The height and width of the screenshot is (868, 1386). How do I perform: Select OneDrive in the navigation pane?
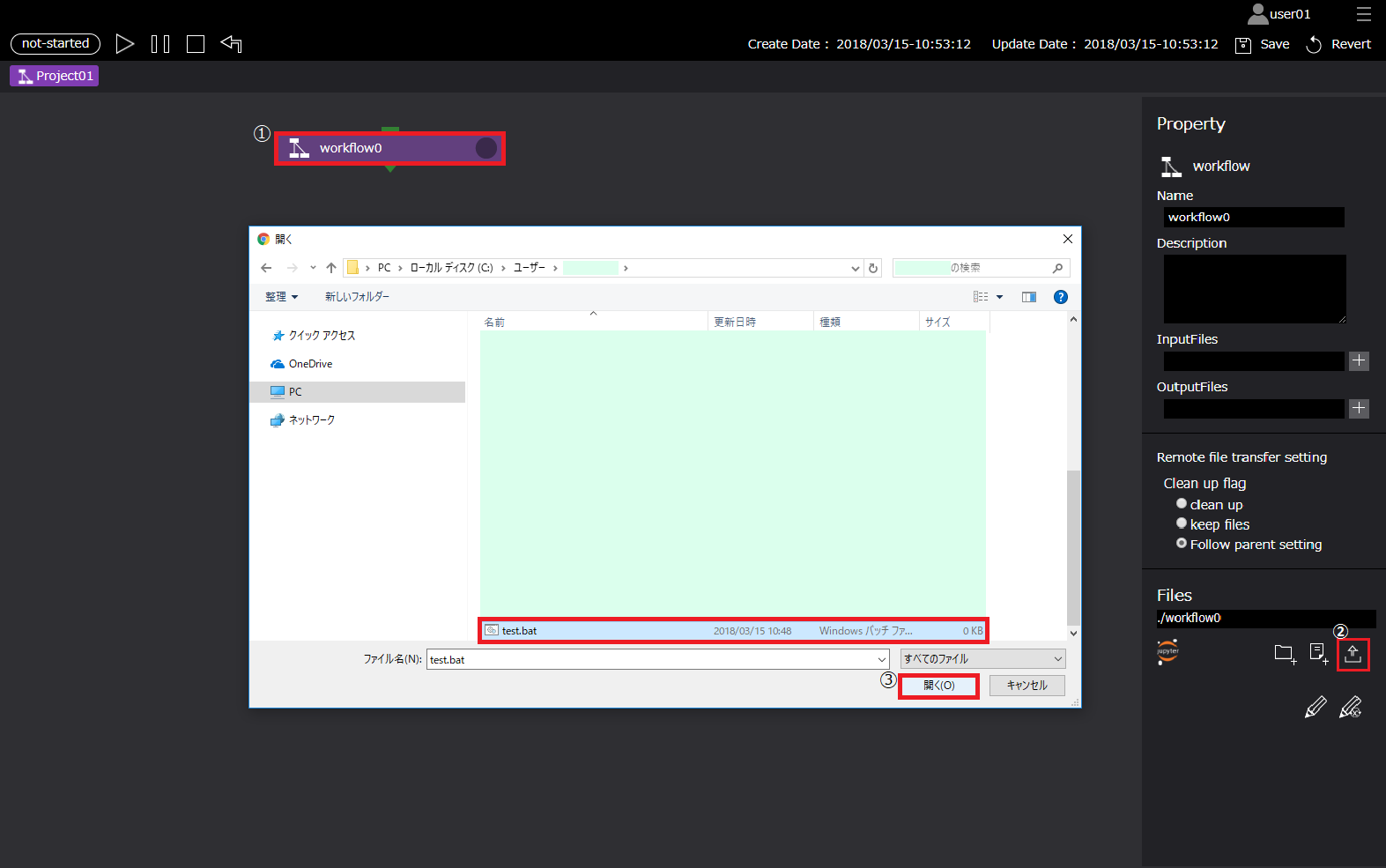click(x=310, y=364)
